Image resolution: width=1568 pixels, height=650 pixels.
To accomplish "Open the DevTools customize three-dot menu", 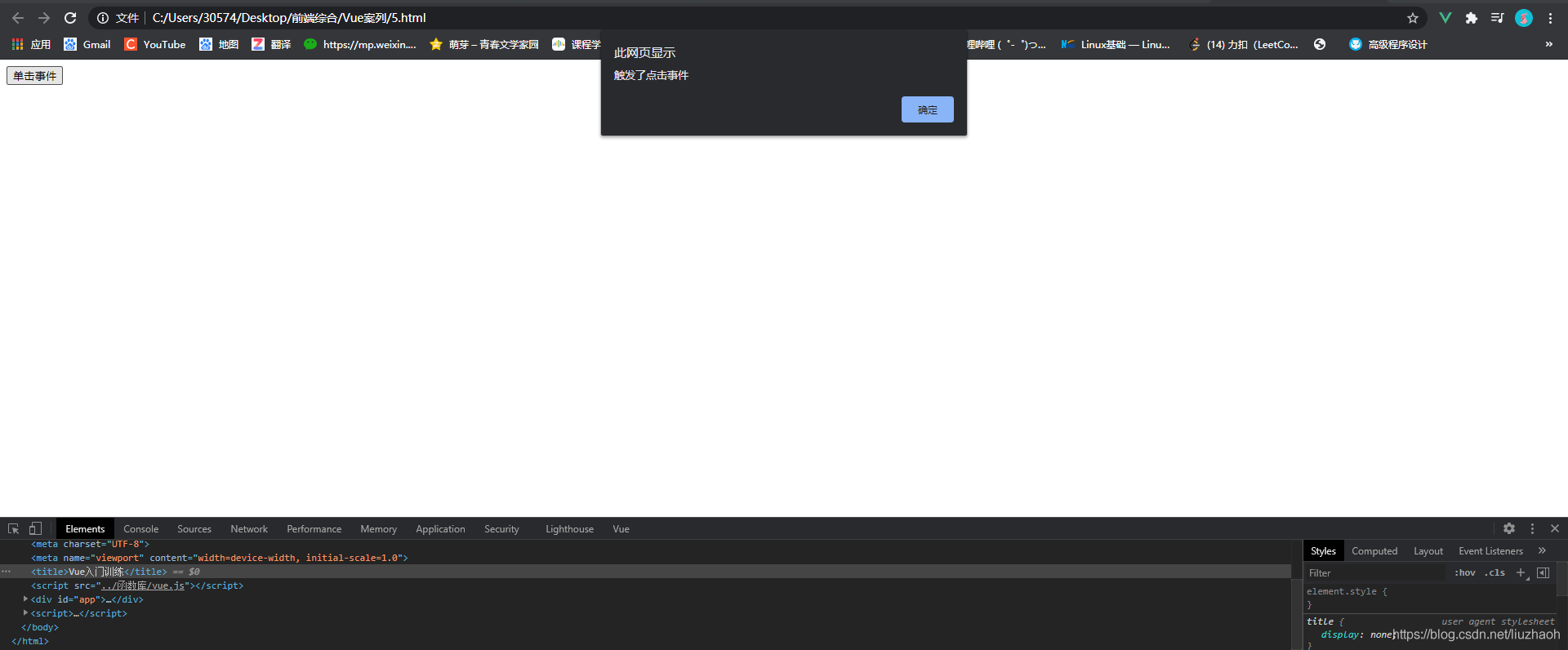I will point(1532,528).
